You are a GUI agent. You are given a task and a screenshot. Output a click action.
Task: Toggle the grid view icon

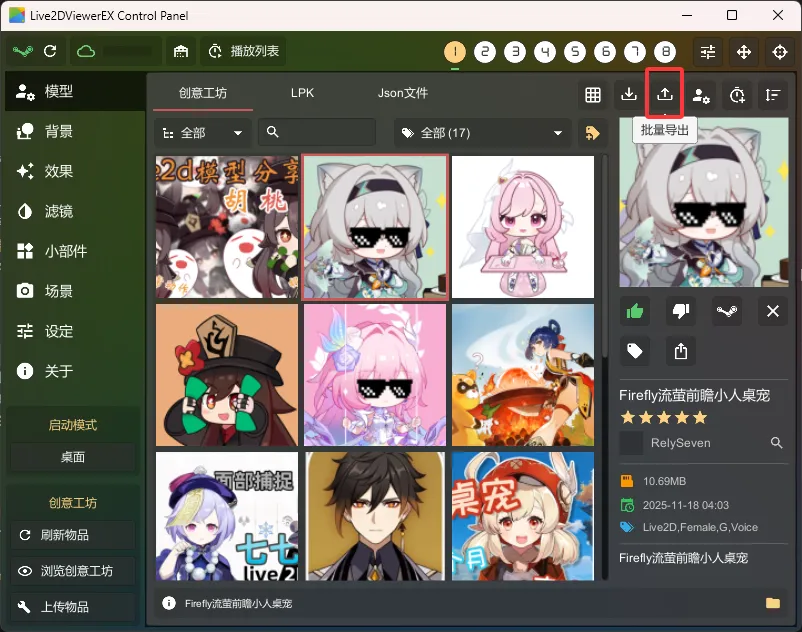[x=593, y=95]
